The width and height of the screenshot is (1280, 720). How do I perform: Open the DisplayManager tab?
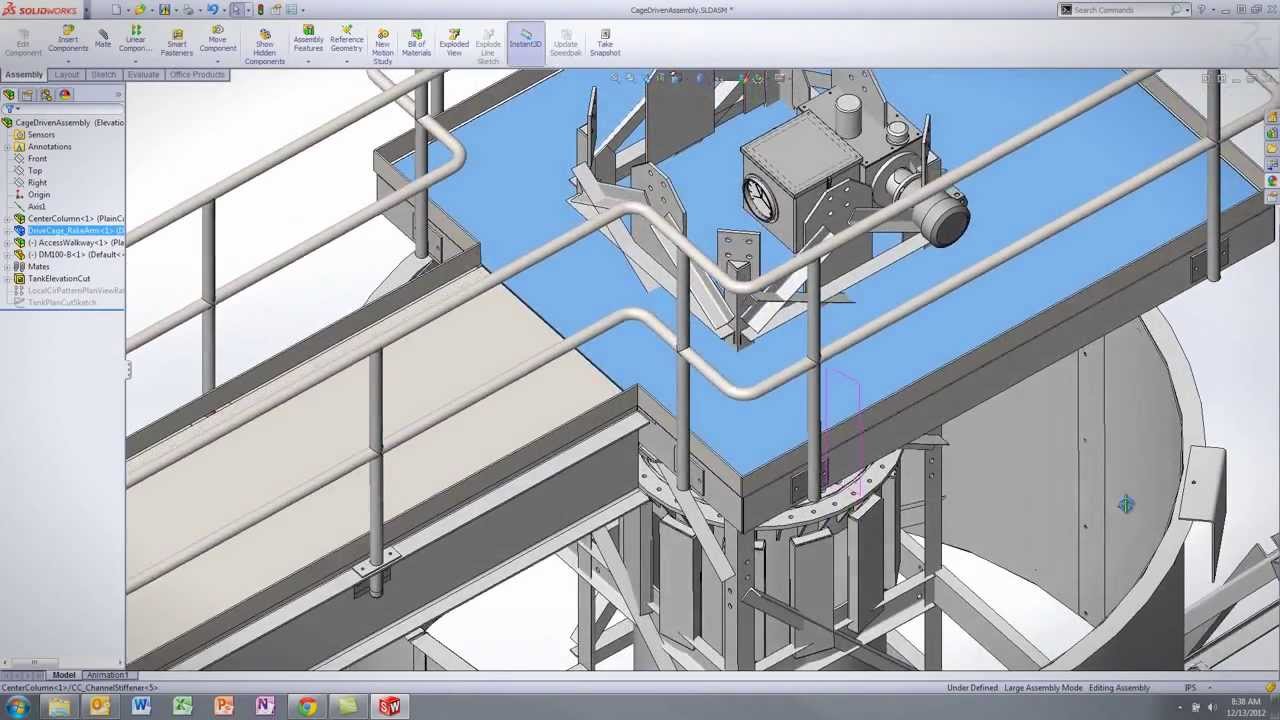pos(65,95)
